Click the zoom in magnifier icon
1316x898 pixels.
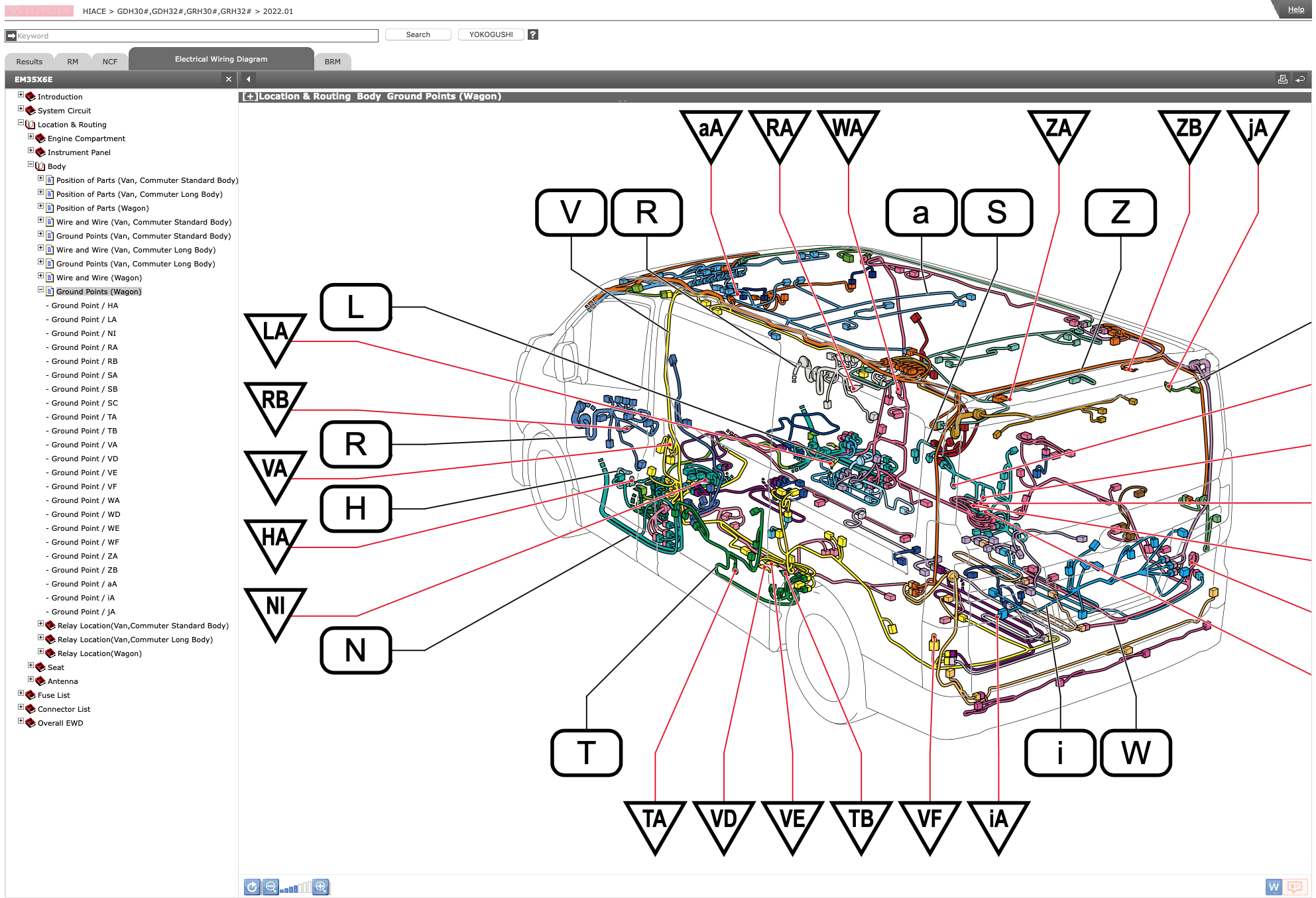coord(321,887)
